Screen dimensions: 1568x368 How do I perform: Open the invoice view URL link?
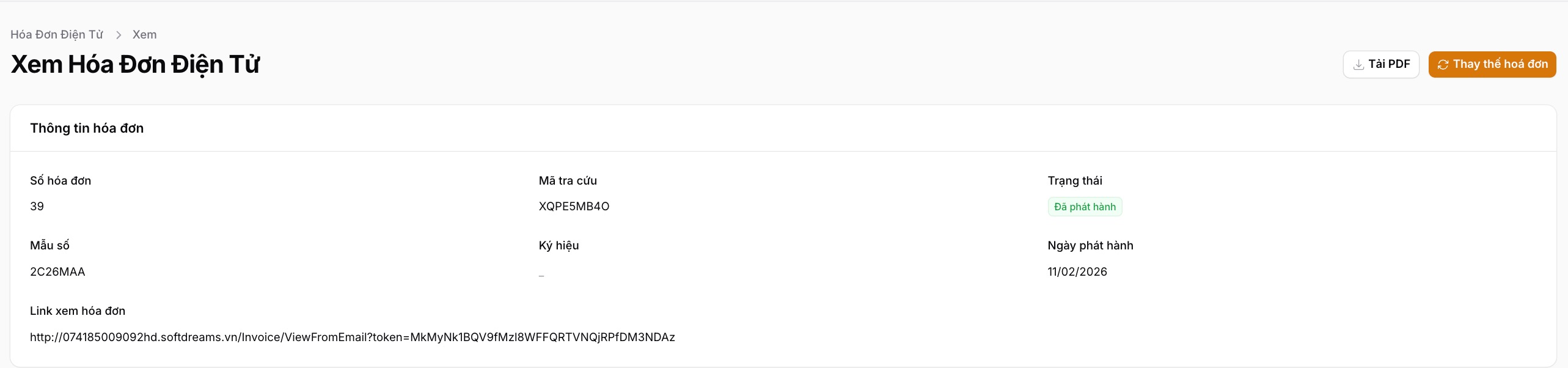pos(352,337)
